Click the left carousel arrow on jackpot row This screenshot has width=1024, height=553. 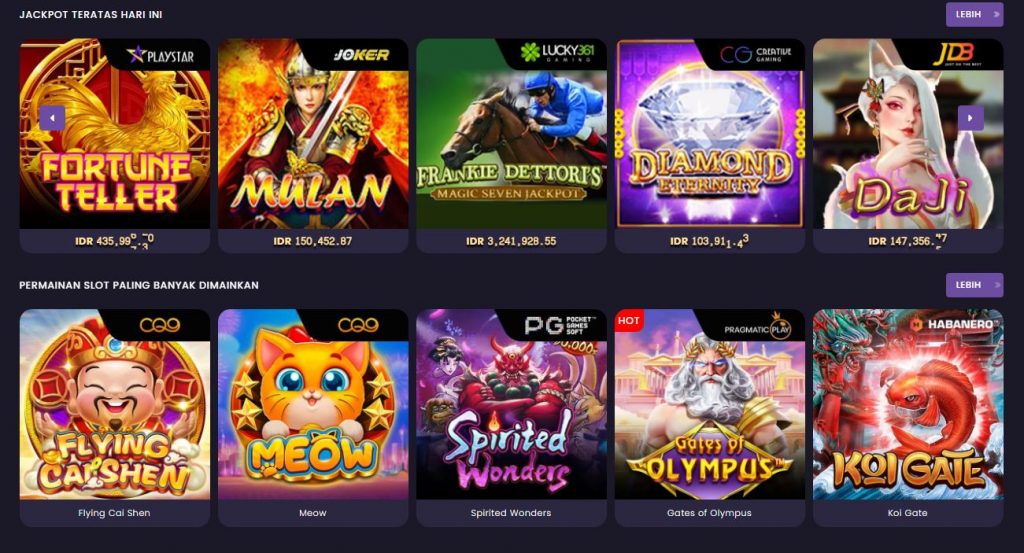pos(52,118)
